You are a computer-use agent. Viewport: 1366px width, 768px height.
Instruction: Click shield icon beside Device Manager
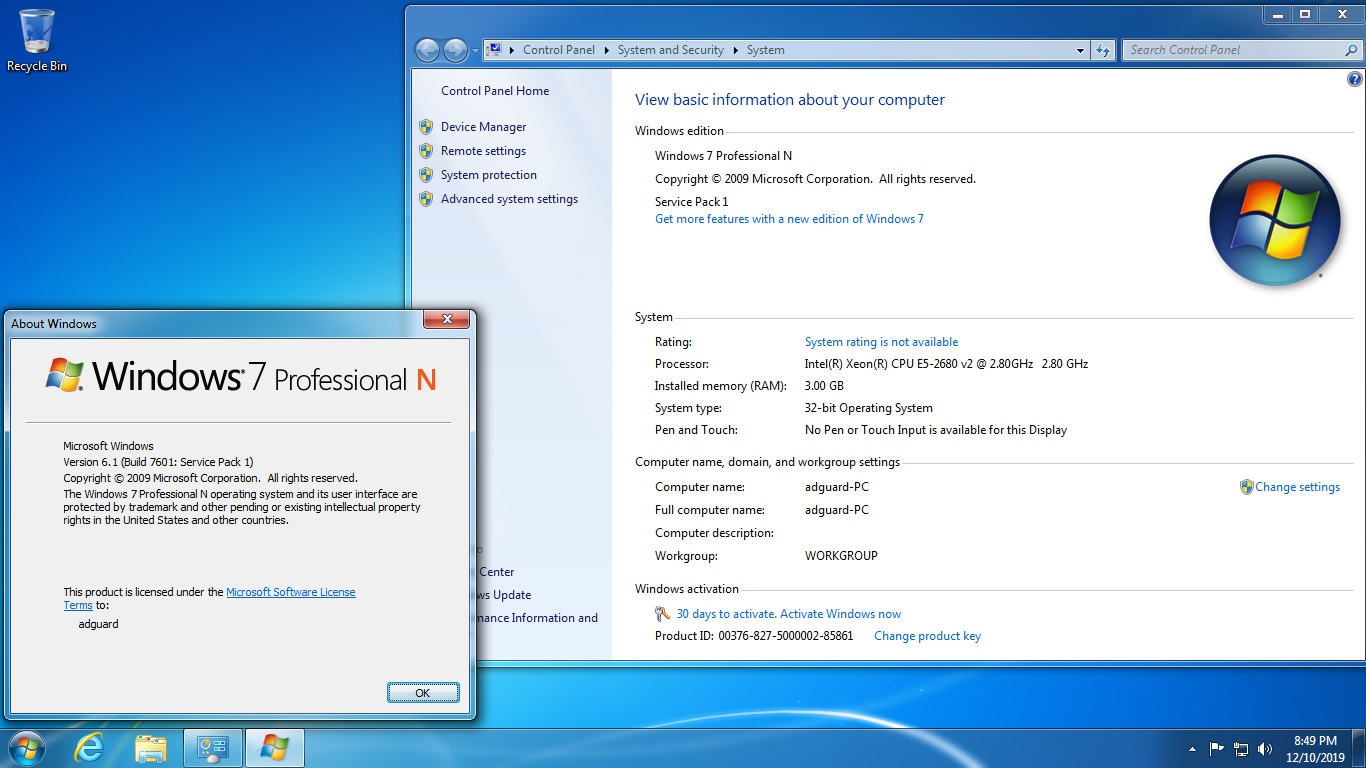tap(425, 127)
